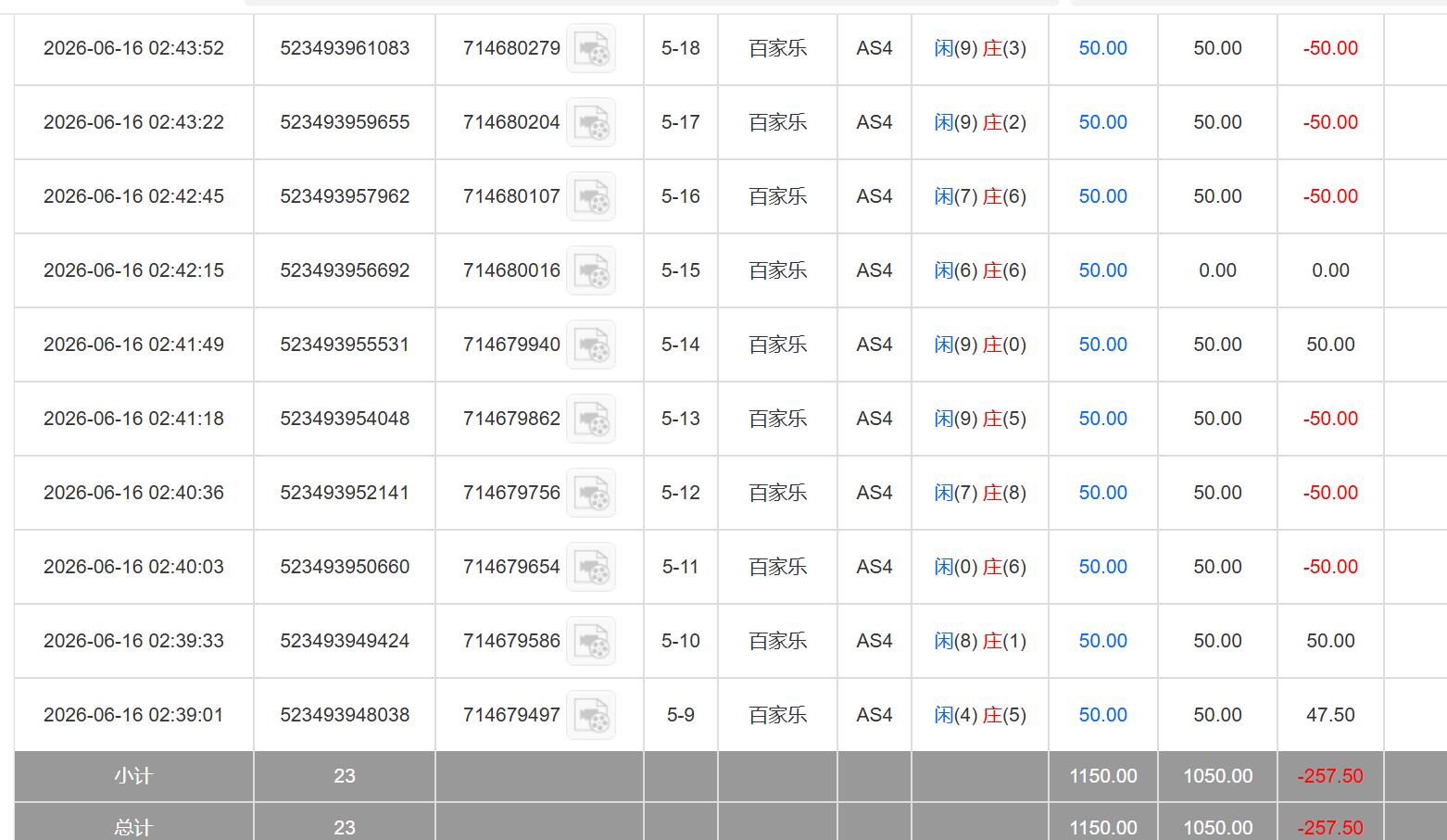Click timestamp 2026-06-16 02:41:18

point(133,419)
